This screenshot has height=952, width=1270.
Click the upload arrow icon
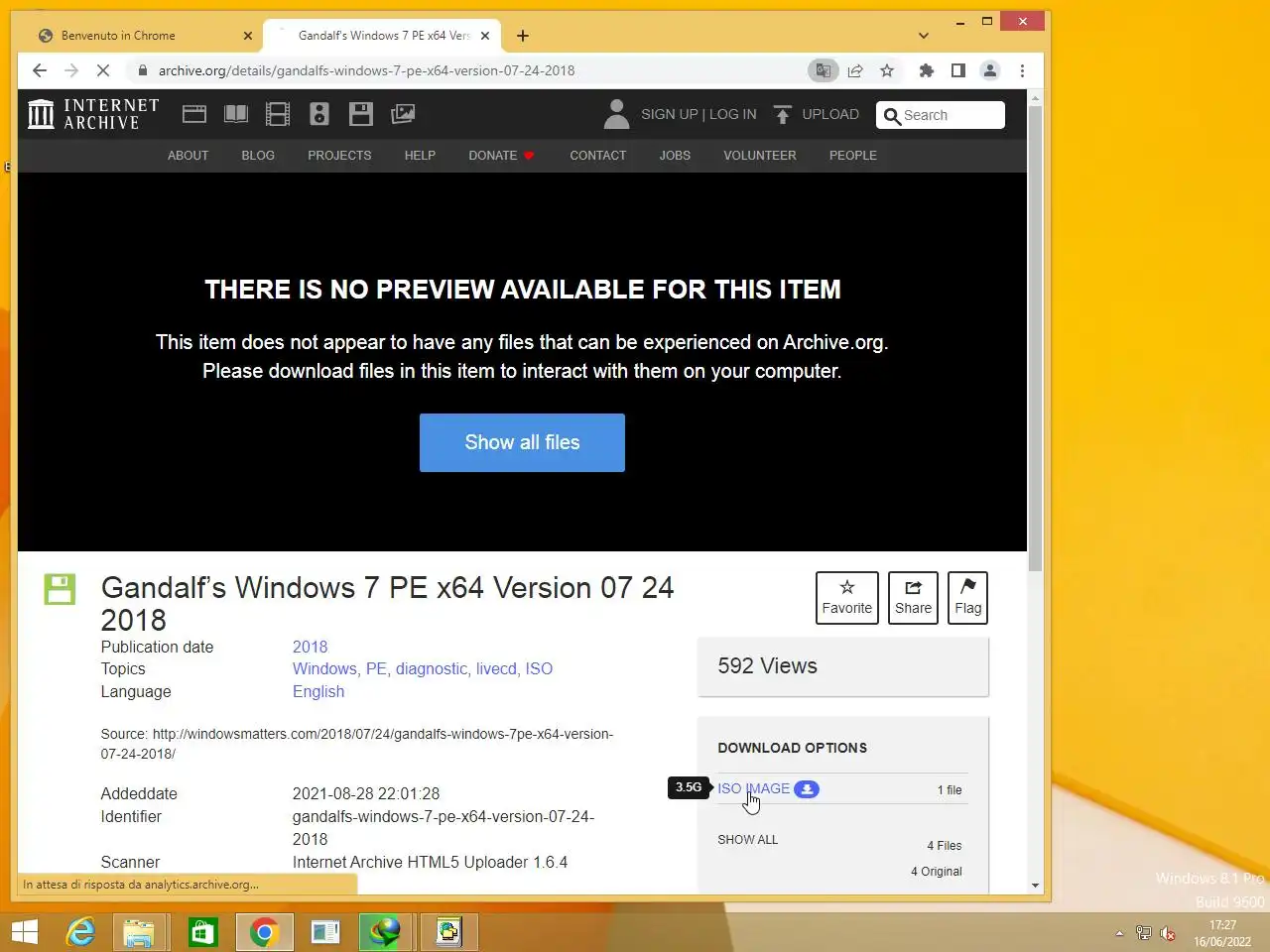(x=782, y=114)
